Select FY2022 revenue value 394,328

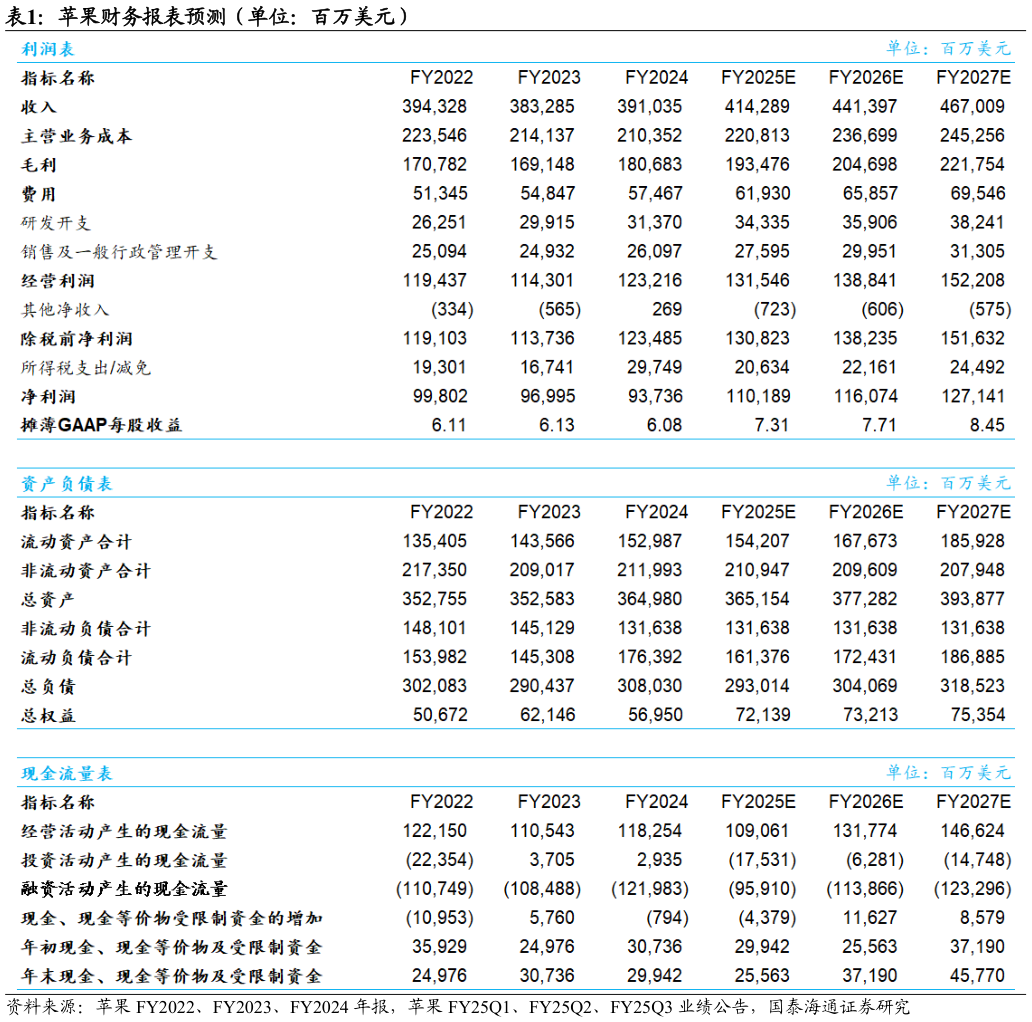click(x=434, y=107)
